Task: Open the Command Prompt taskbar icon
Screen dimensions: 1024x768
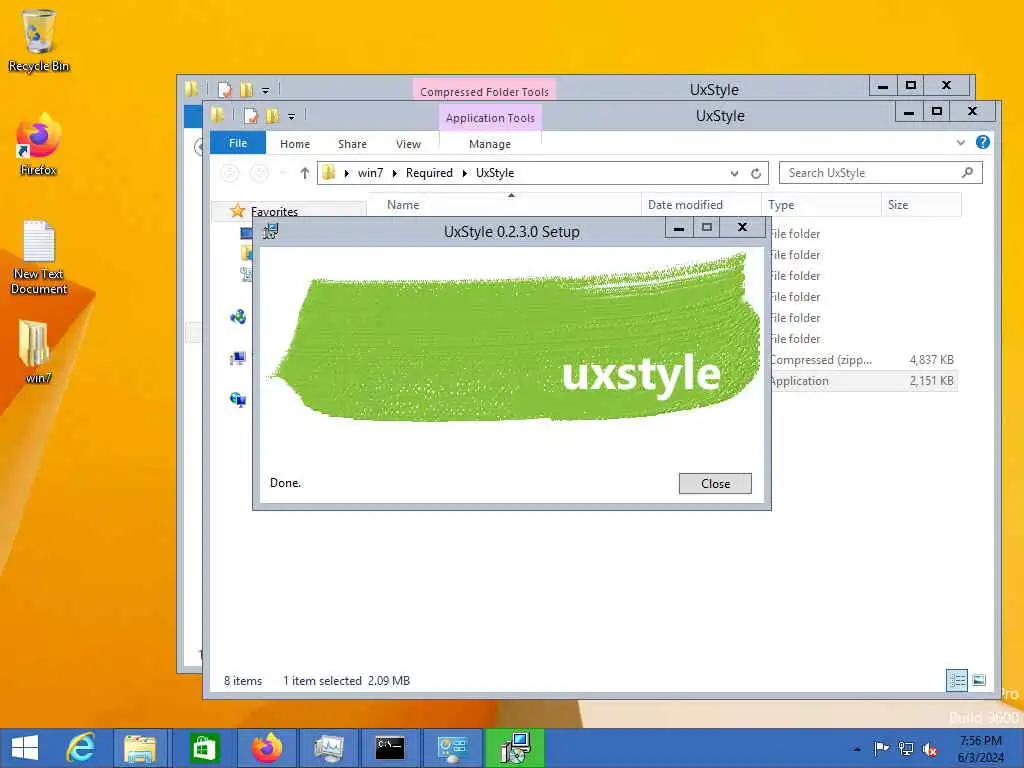Action: coord(390,748)
